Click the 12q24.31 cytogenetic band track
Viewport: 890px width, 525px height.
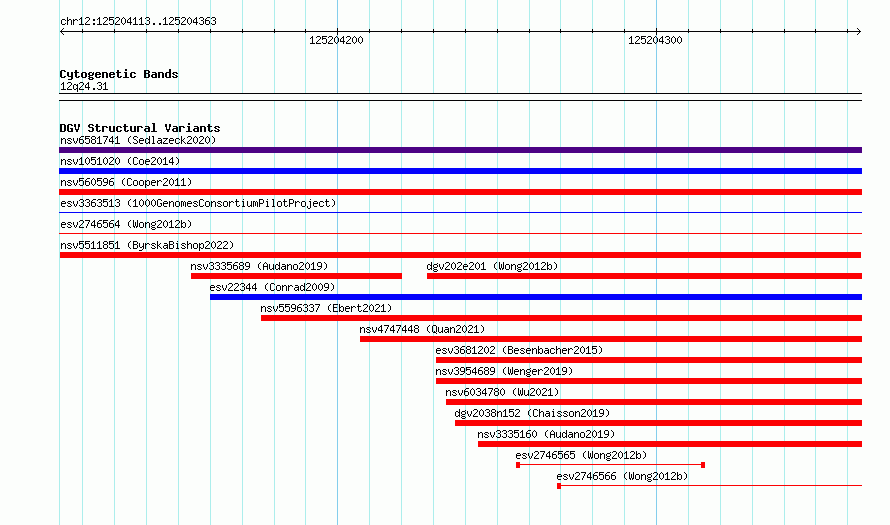pos(460,97)
